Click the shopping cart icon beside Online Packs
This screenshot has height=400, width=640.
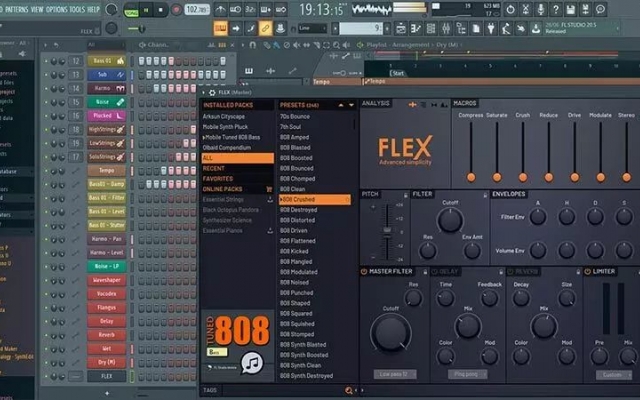click(x=269, y=189)
